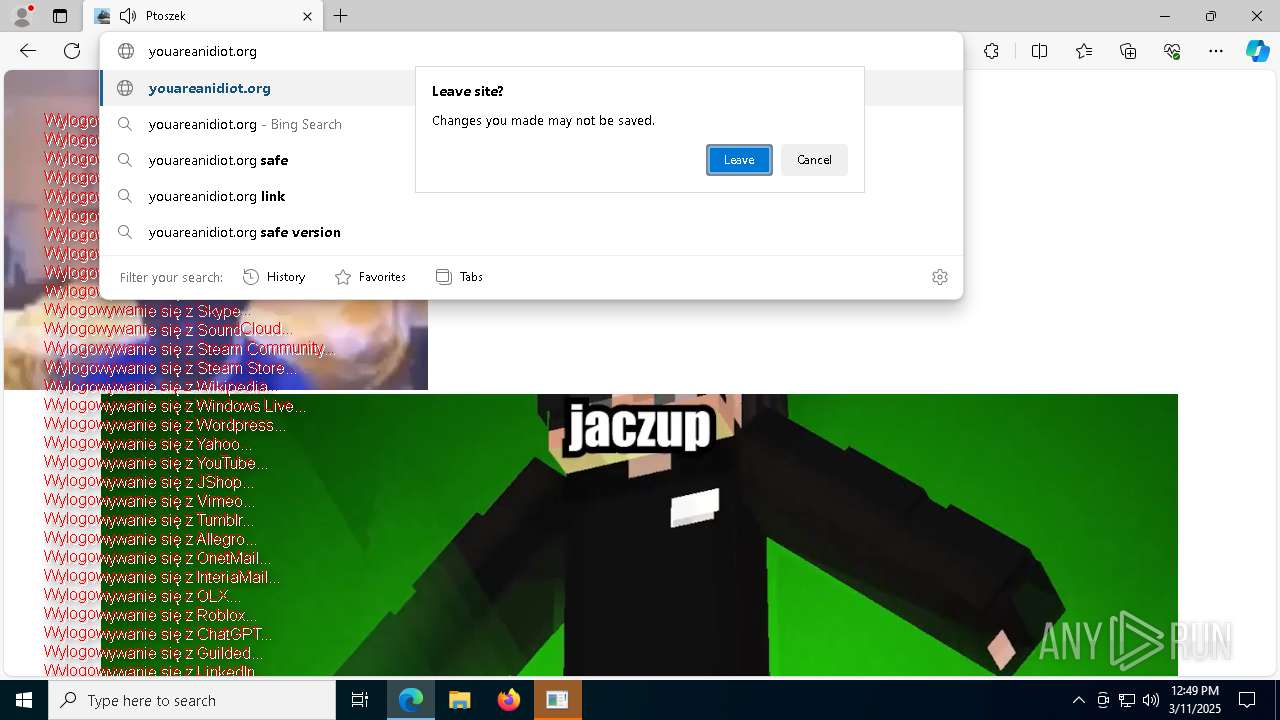Open the network status tray icon

pyautogui.click(x=1127, y=700)
